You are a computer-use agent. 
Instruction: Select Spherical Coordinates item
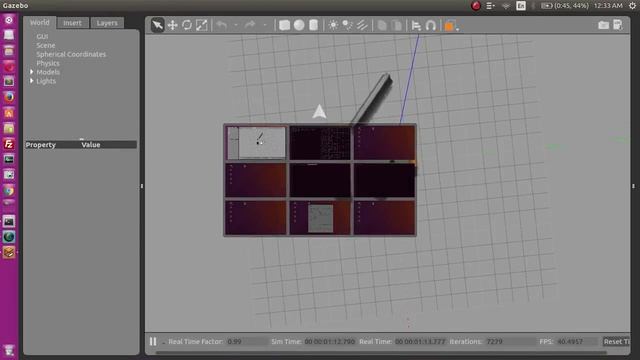tap(71, 54)
